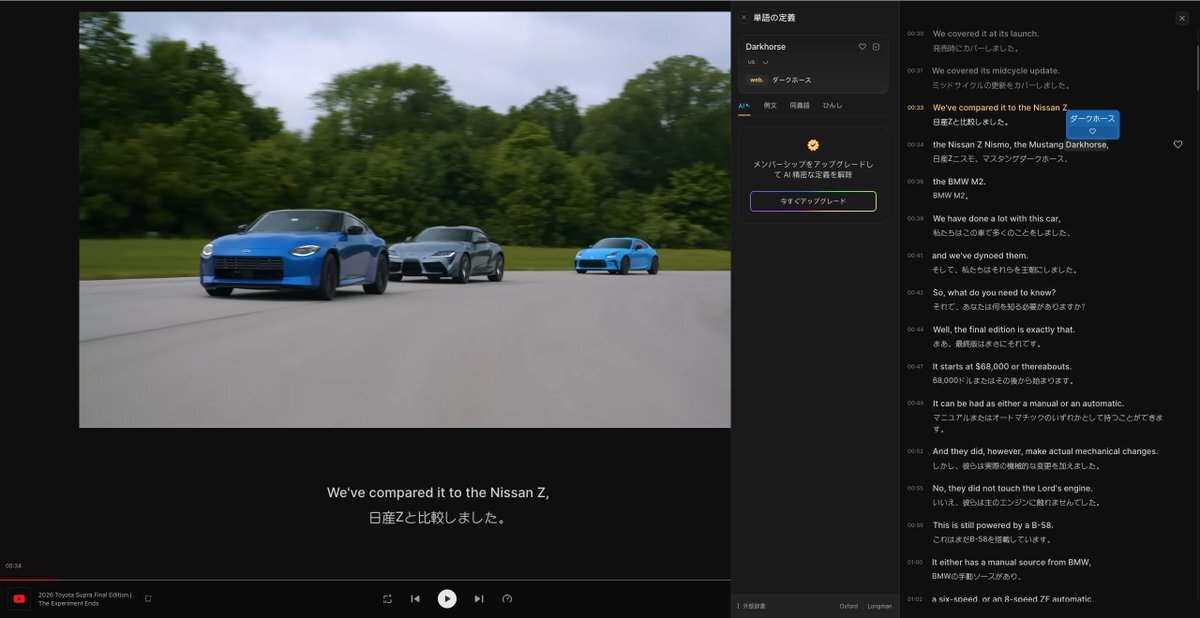Open the playback speed control
The image size is (1200, 618).
(507, 599)
